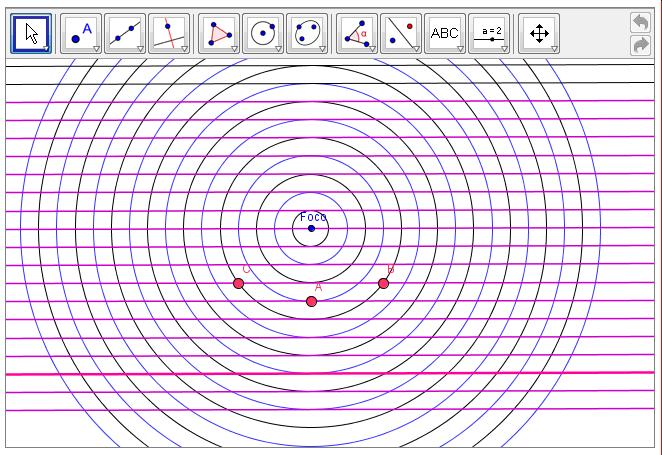Open the Polygon tool dropdown arrow
The height and width of the screenshot is (455, 662).
point(234,48)
